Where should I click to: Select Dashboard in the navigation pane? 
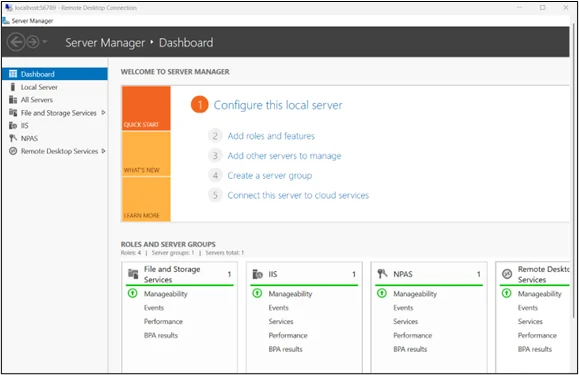55,74
